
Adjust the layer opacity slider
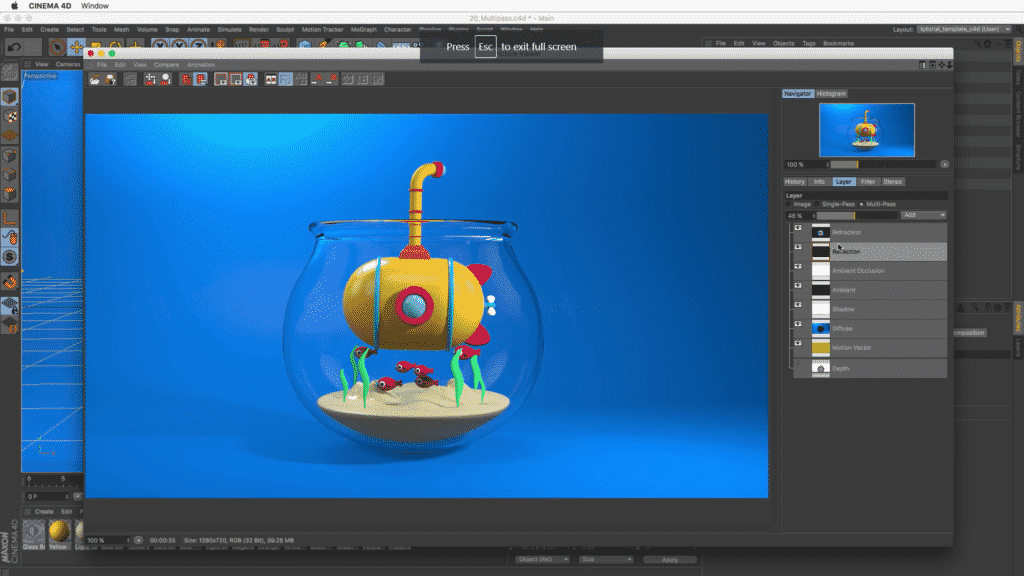click(x=857, y=216)
